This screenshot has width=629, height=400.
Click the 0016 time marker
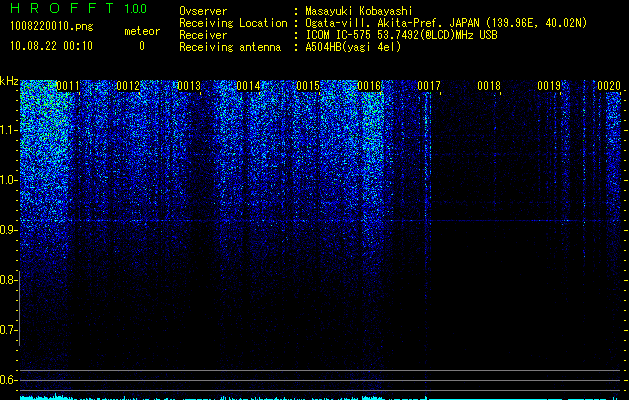pyautogui.click(x=369, y=86)
